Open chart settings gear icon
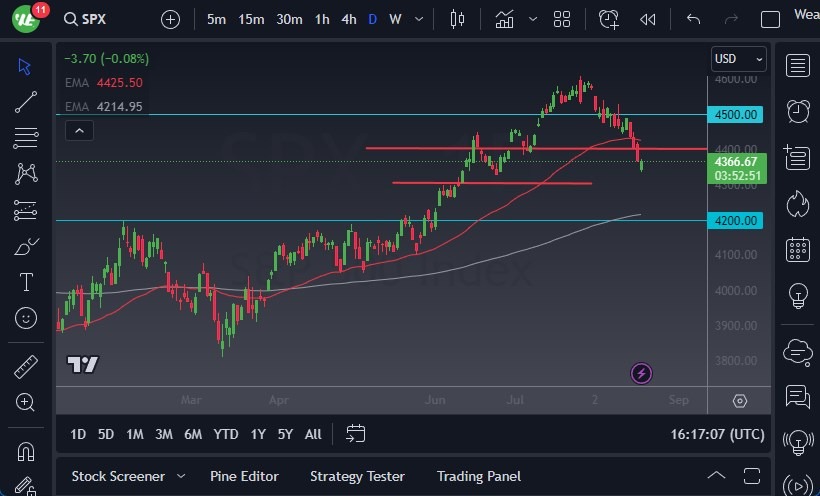 coord(740,401)
